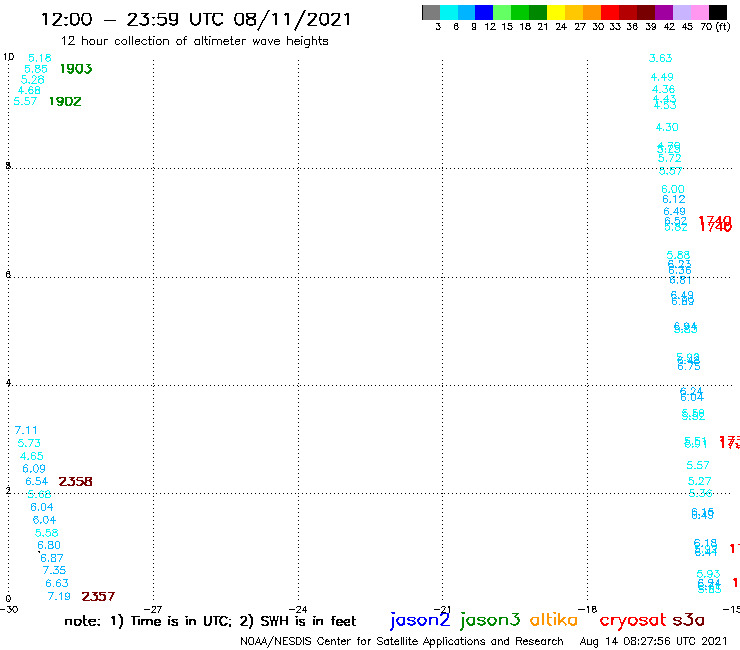Viewport: 740px width, 650px height.
Task: Click the wave height value 4.49
Action: (662, 77)
